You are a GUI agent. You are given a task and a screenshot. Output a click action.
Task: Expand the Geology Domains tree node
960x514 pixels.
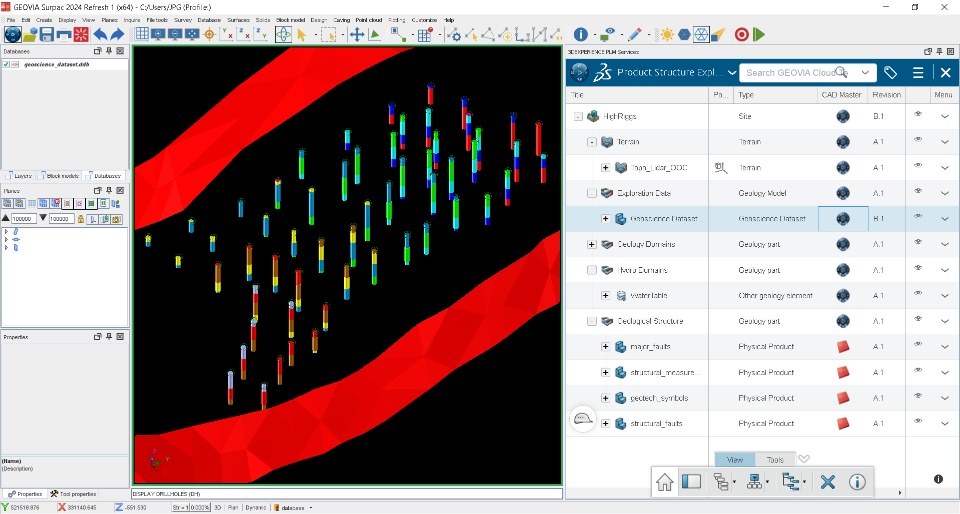point(591,244)
